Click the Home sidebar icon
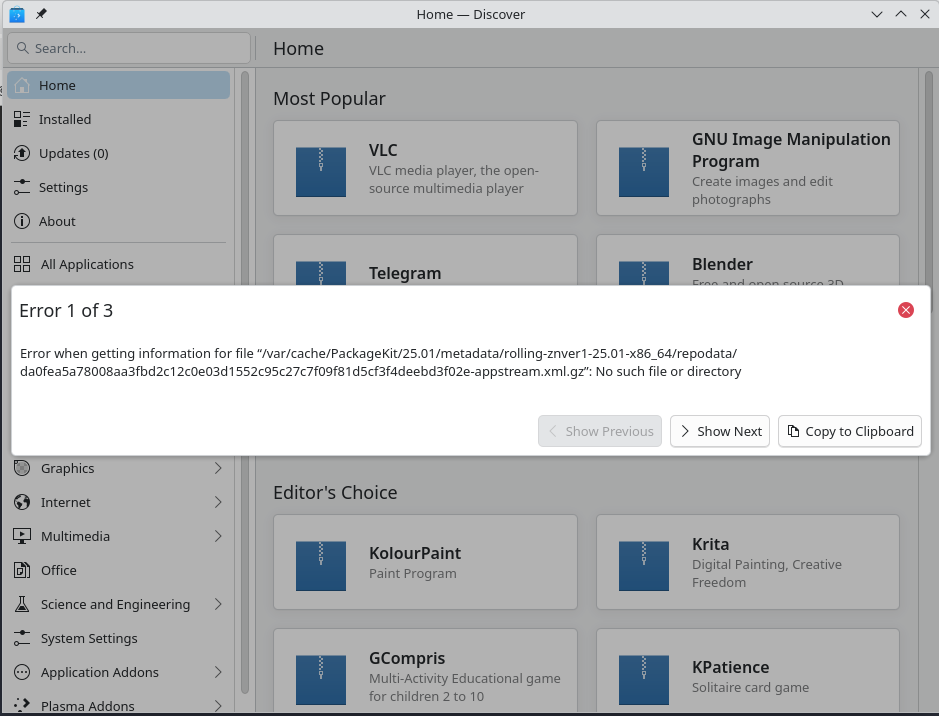The height and width of the screenshot is (716, 939). (22, 86)
